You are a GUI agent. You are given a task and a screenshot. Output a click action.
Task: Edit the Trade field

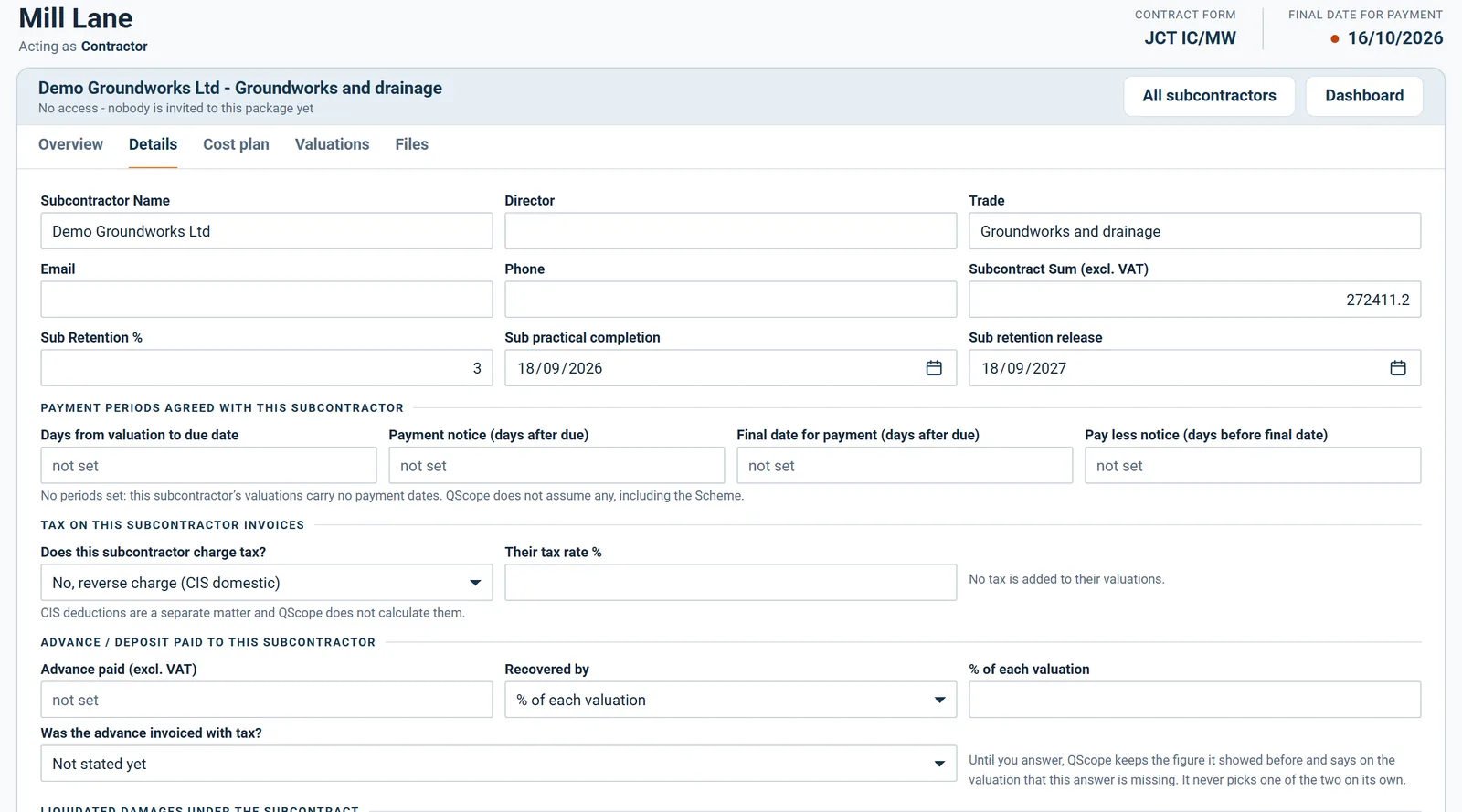tap(1195, 231)
